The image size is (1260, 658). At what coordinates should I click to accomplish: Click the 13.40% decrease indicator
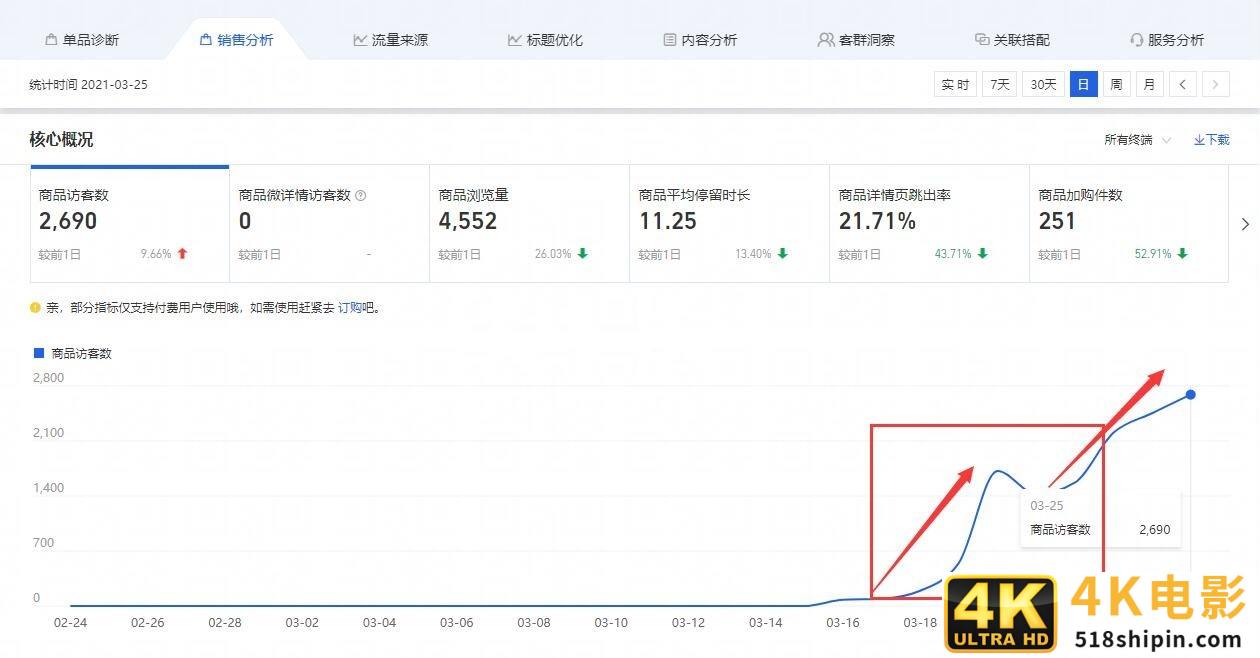tap(761, 254)
